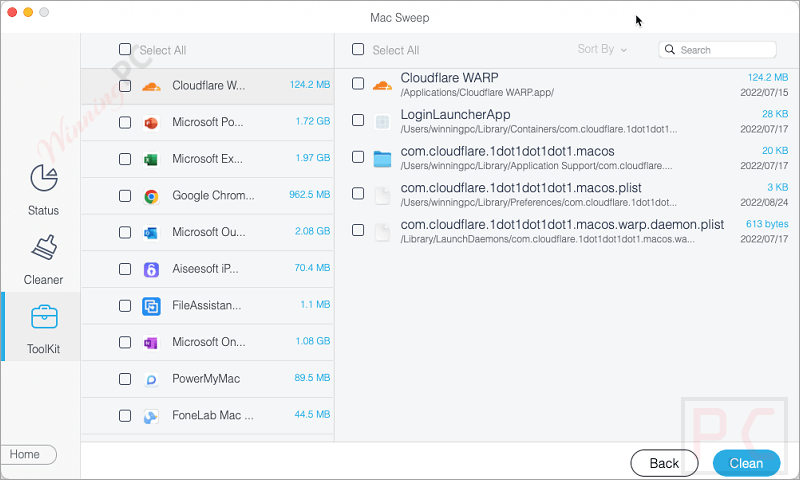Viewport: 800px width, 480px height.
Task: Tick the FoneLab Mac checkbox
Action: point(125,416)
